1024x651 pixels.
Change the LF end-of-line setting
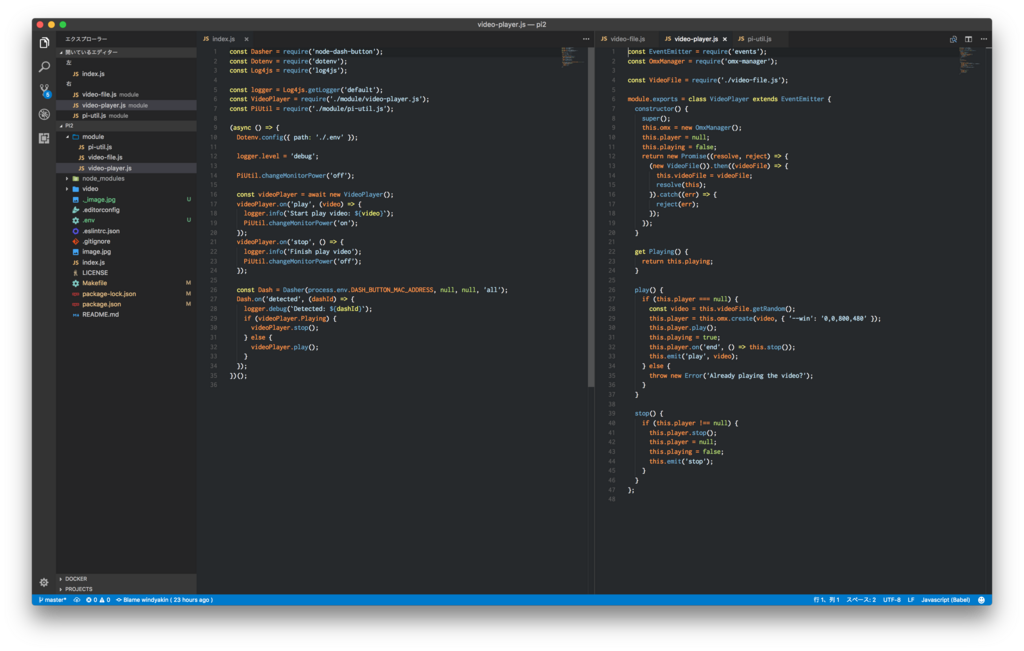point(910,599)
